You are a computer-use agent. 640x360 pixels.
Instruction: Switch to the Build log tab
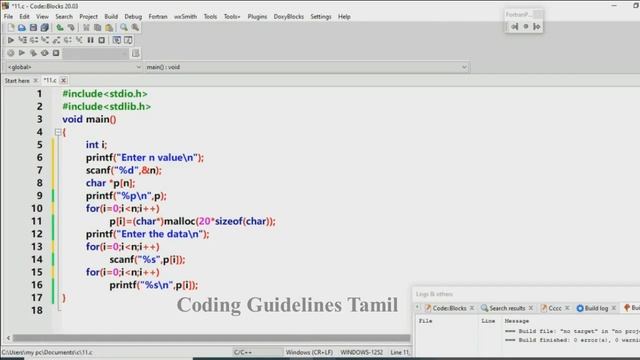pyautogui.click(x=596, y=308)
